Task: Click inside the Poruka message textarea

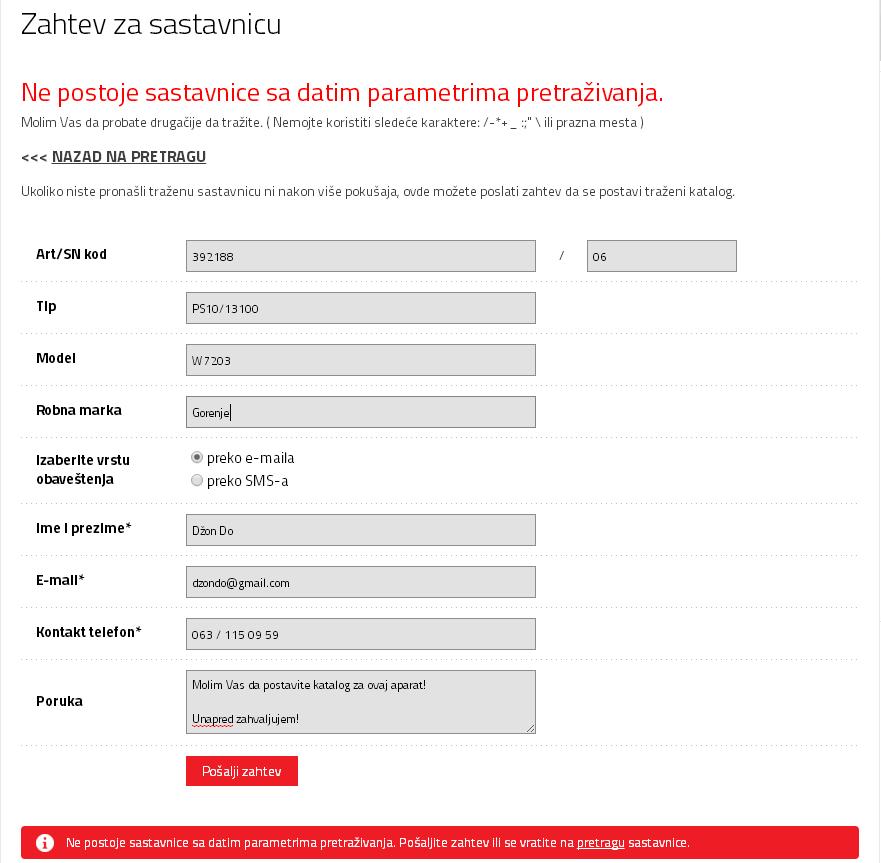Action: (x=360, y=701)
